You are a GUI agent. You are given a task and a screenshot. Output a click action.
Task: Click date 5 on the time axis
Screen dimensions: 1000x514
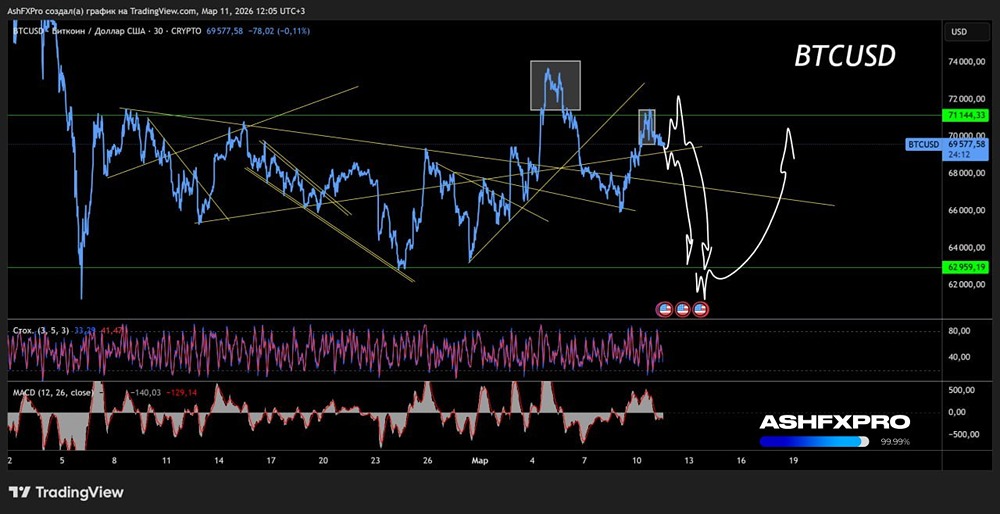(61, 460)
